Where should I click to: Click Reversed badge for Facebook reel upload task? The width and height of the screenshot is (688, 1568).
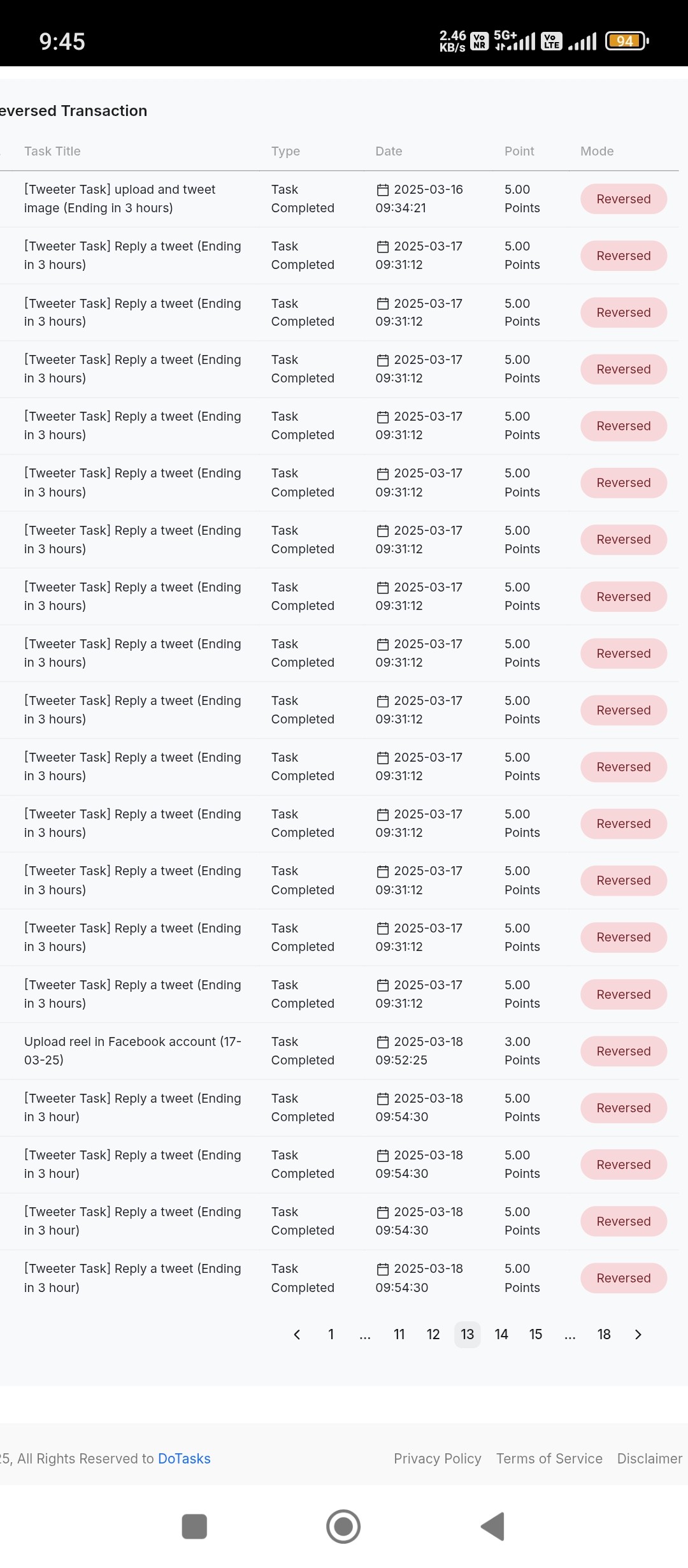pyautogui.click(x=624, y=1051)
